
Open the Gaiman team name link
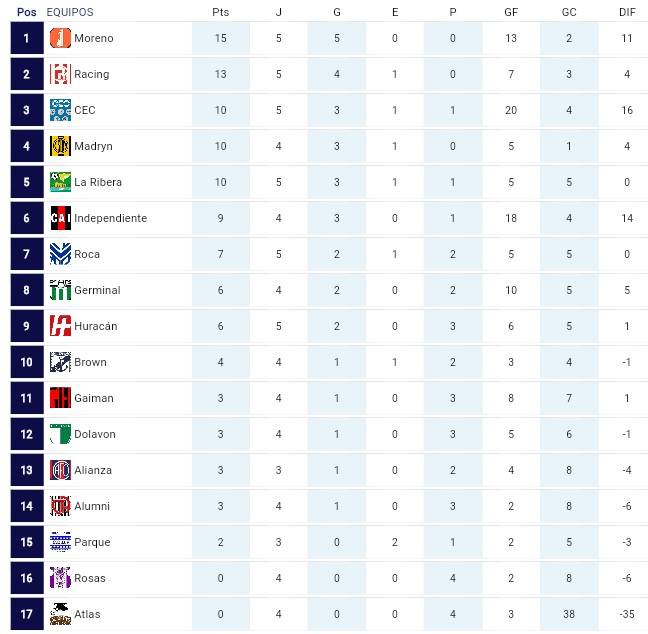click(x=94, y=398)
